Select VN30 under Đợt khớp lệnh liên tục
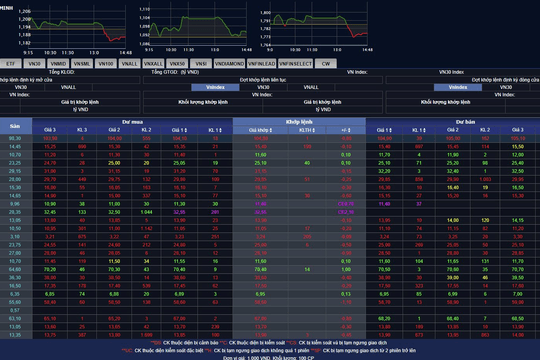 coord(263,88)
